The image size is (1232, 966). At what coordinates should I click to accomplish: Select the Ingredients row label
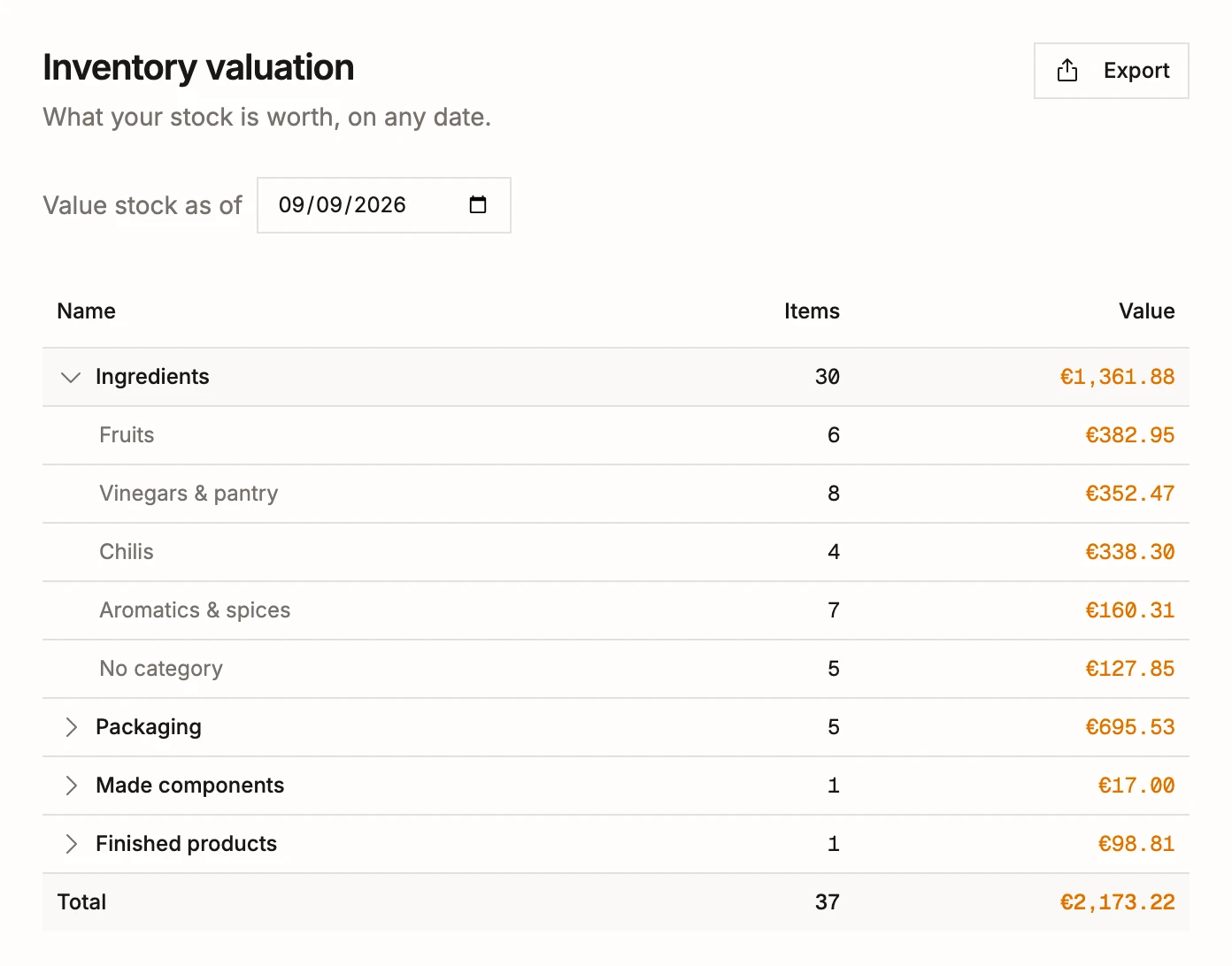152,377
